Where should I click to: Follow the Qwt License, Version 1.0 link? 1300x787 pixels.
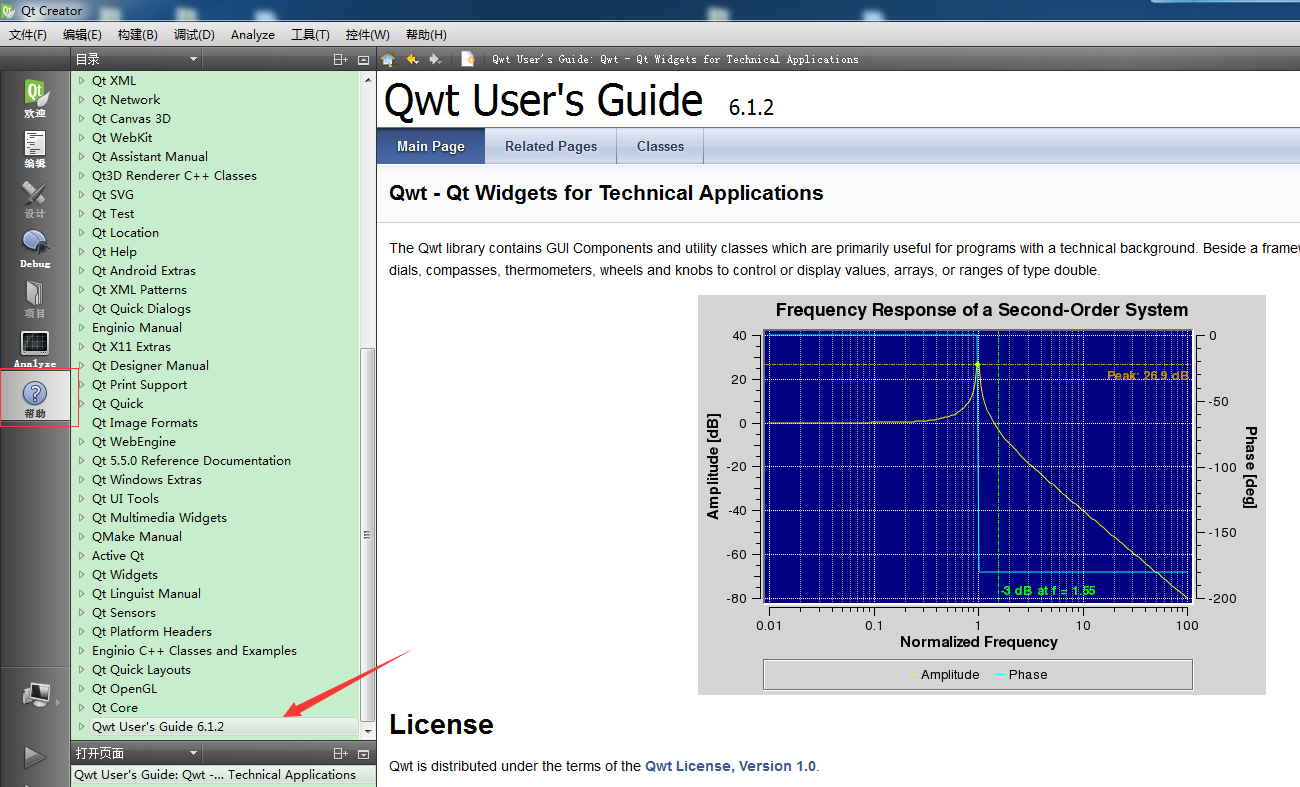[x=731, y=766]
